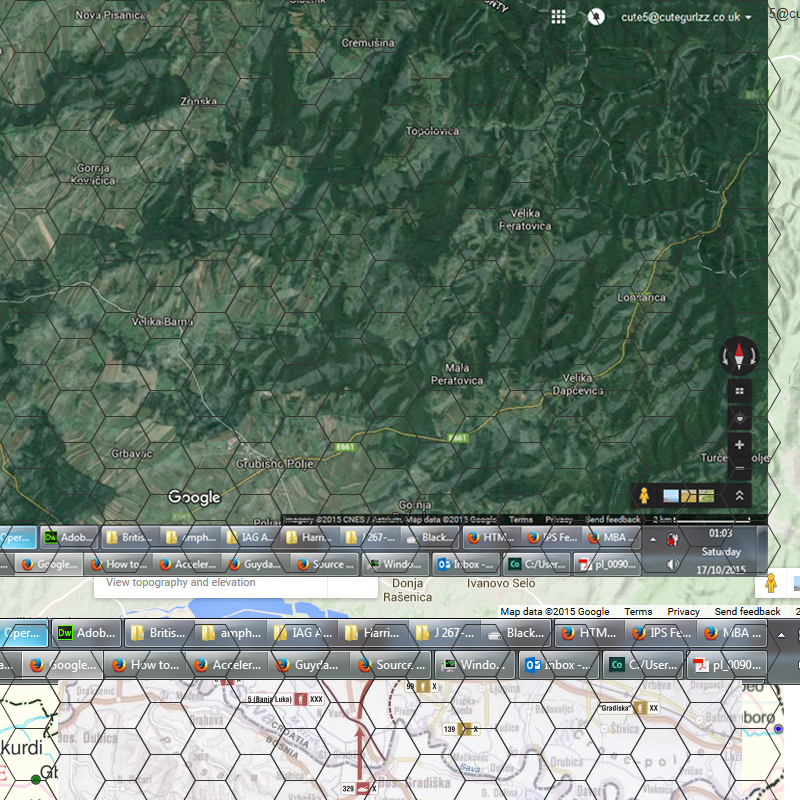800x800 pixels.
Task: Click the Grbavac map label
Action: [132, 453]
